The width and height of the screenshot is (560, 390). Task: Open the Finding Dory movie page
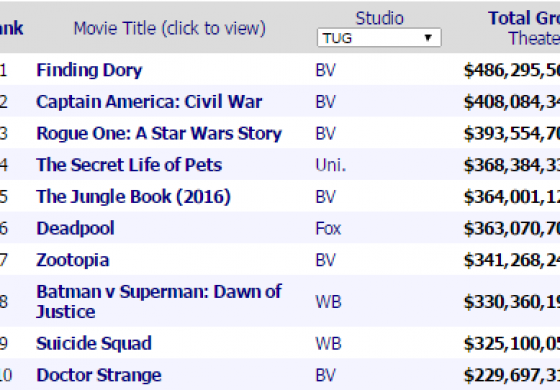89,70
